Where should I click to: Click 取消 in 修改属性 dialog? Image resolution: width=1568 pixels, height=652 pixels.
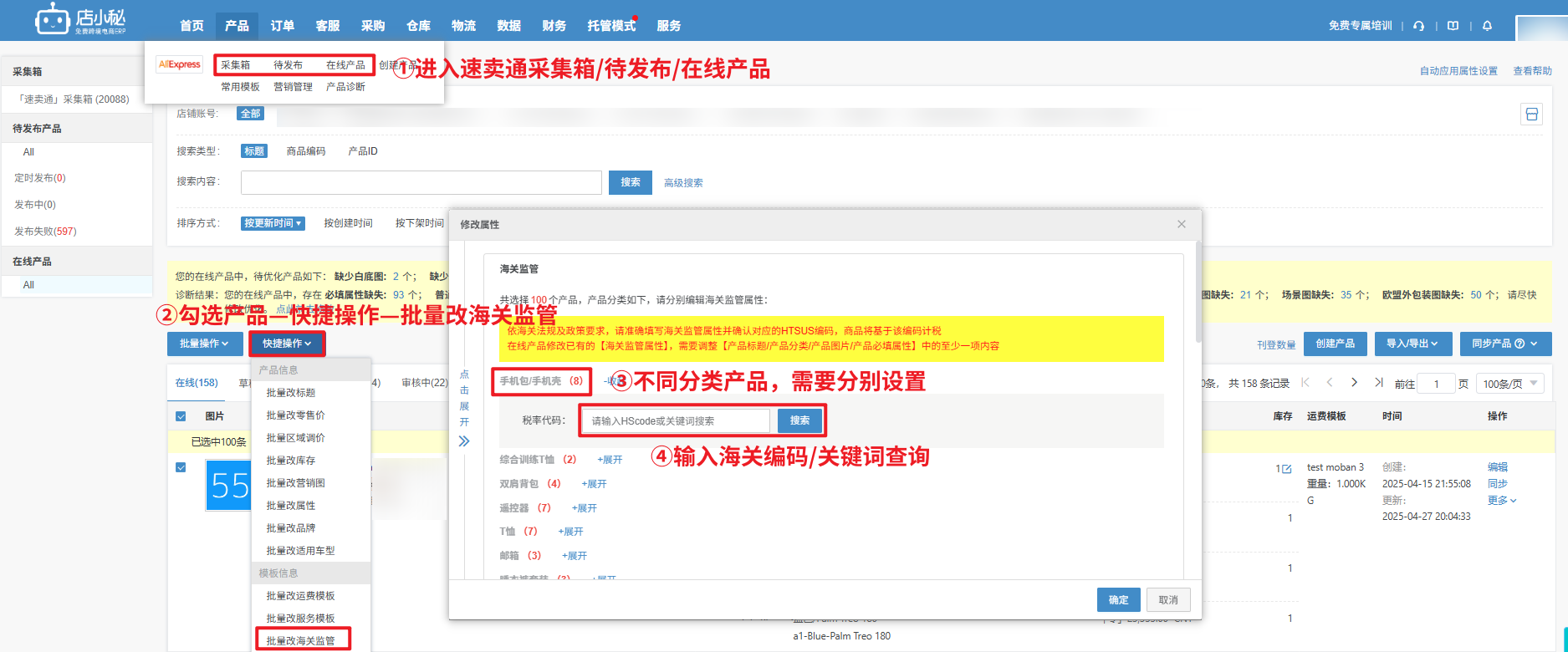(1168, 600)
